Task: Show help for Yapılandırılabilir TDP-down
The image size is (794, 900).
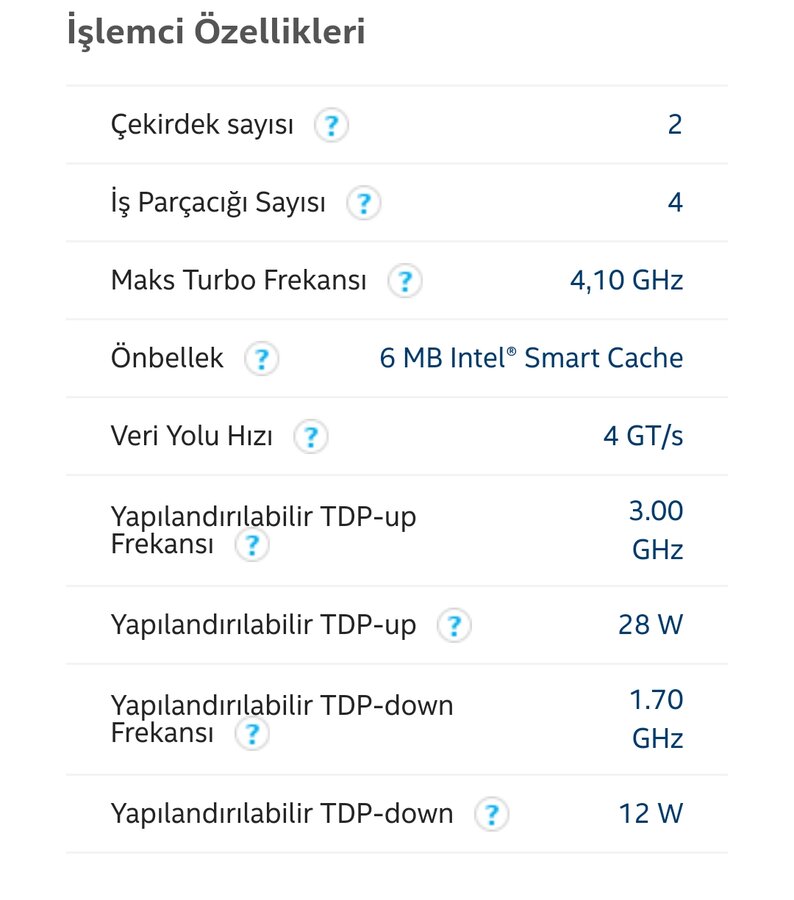Action: tap(491, 814)
